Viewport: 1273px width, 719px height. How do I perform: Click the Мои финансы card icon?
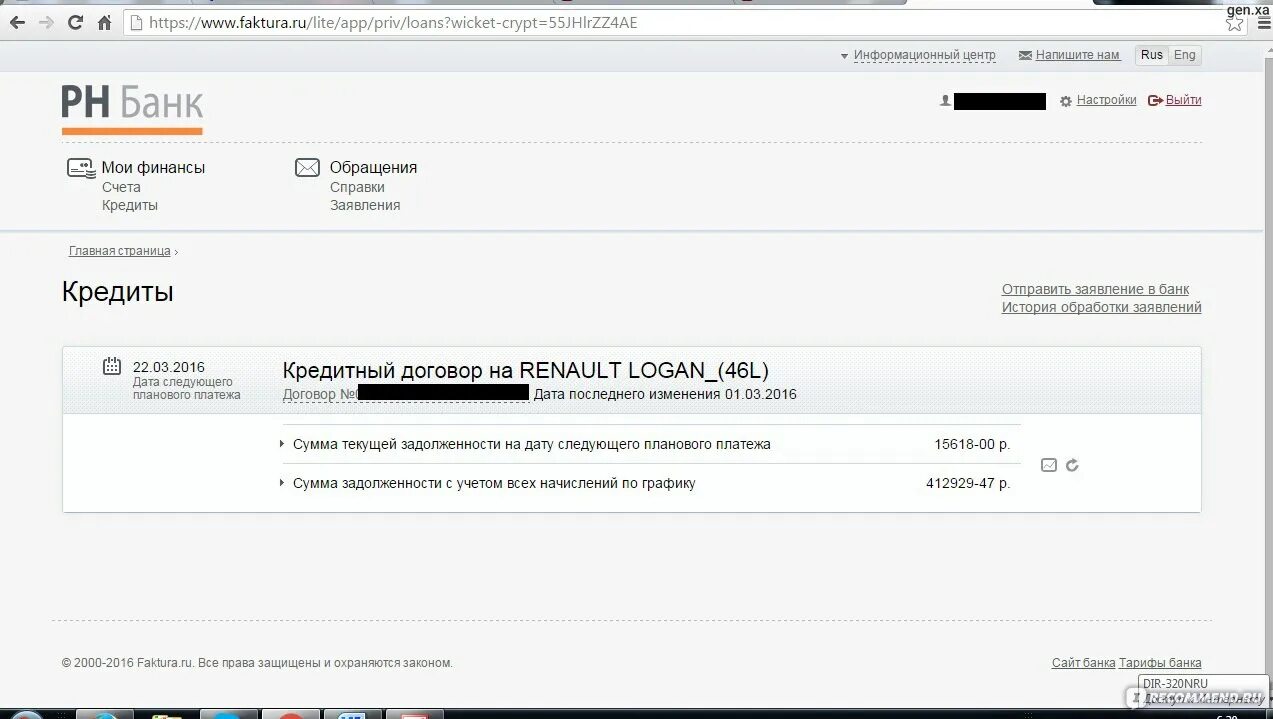pyautogui.click(x=81, y=168)
